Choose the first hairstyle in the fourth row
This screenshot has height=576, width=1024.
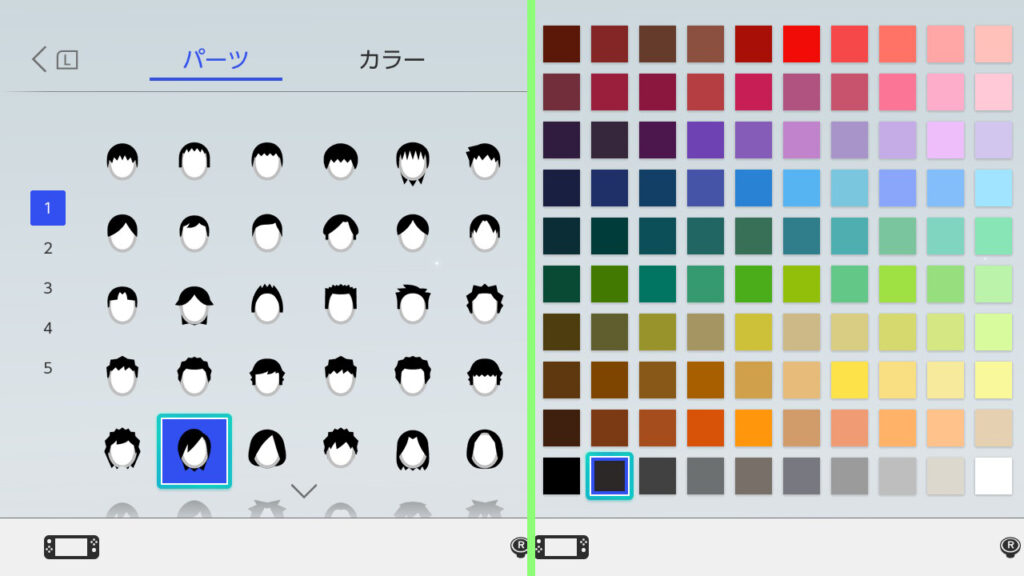pos(122,376)
